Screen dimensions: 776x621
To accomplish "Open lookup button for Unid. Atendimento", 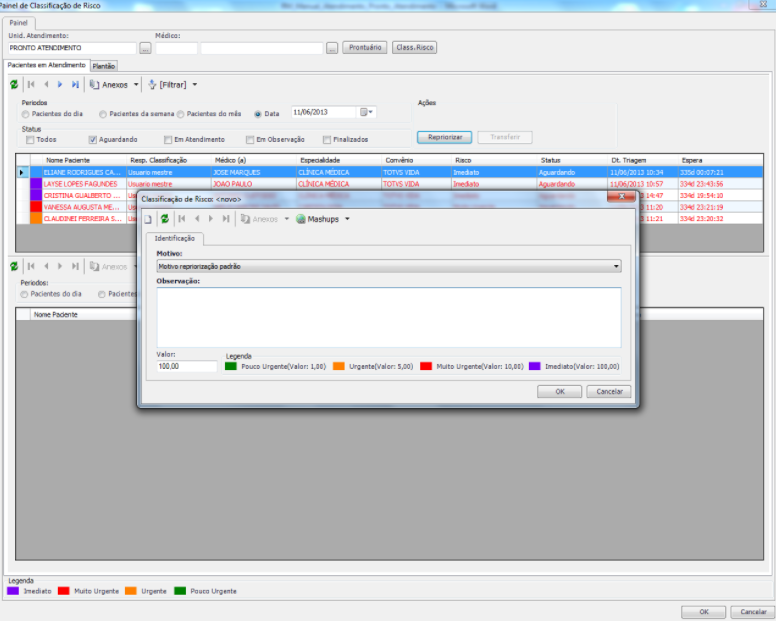I will pyautogui.click(x=145, y=48).
